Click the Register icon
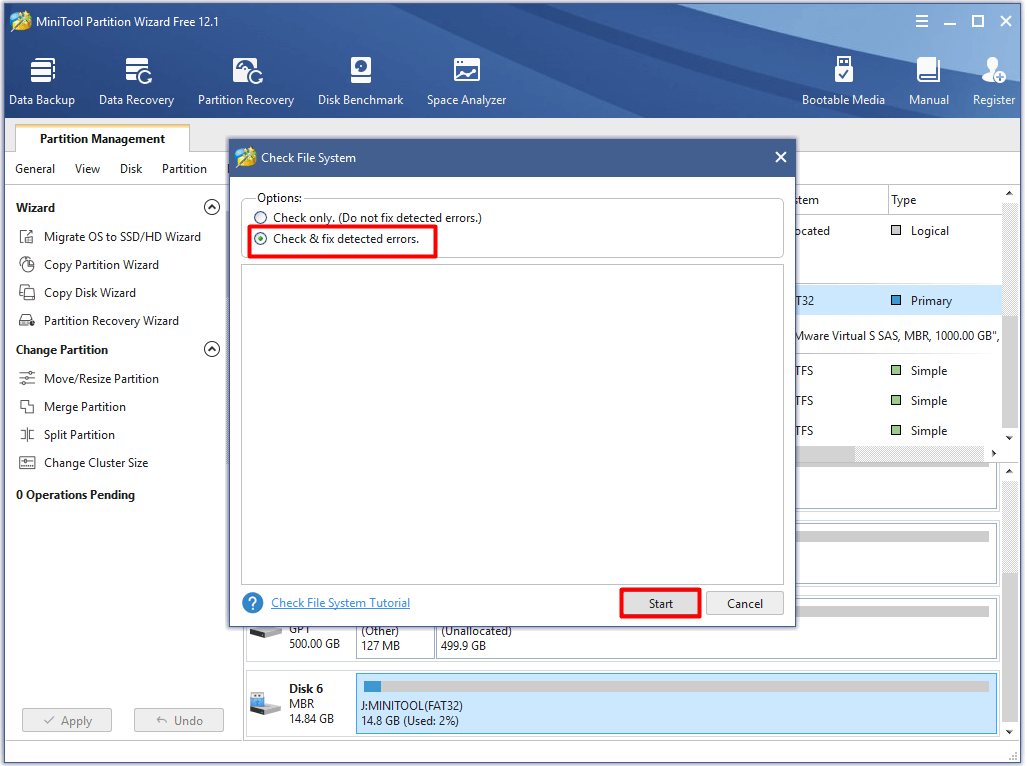Viewport: 1027px width, 766px height. pyautogui.click(x=994, y=70)
